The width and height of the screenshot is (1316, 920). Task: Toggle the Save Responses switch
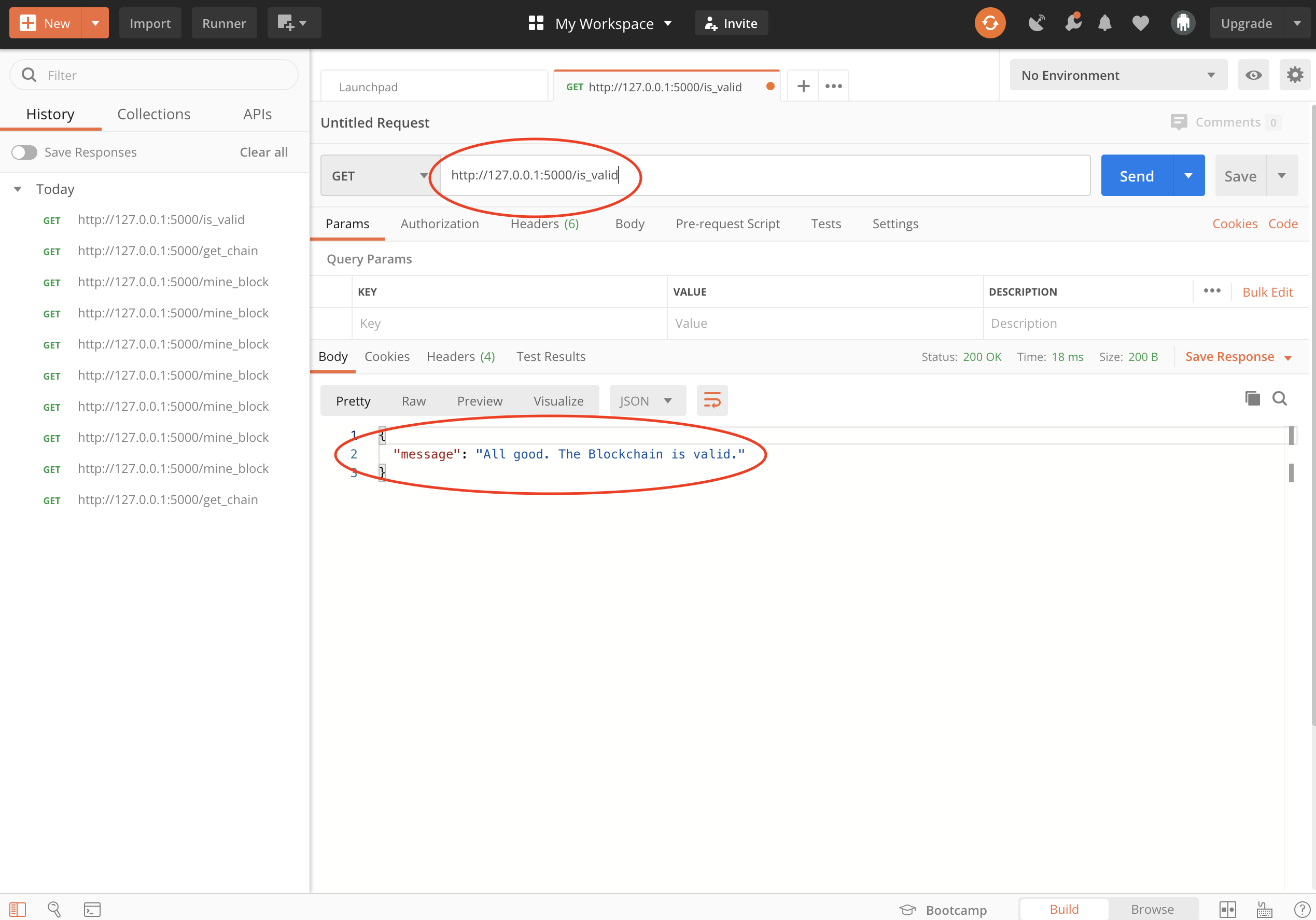[x=25, y=152]
